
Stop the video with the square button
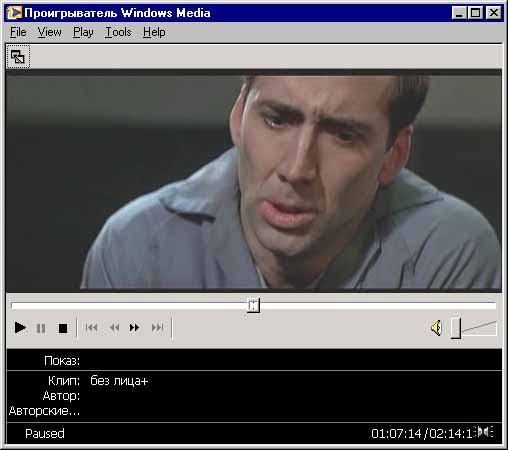click(x=63, y=328)
